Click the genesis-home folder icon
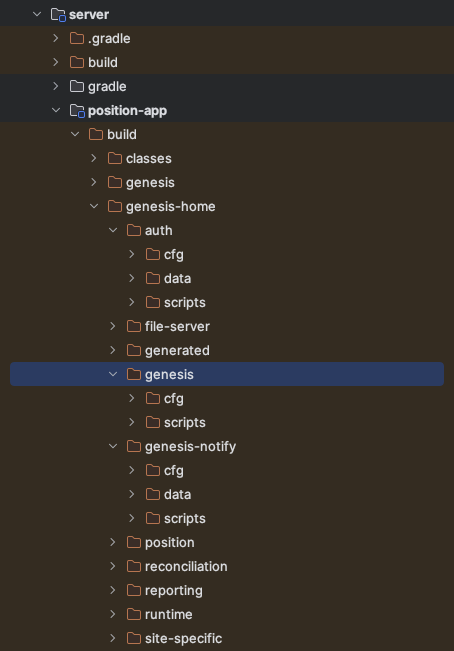 coord(115,206)
